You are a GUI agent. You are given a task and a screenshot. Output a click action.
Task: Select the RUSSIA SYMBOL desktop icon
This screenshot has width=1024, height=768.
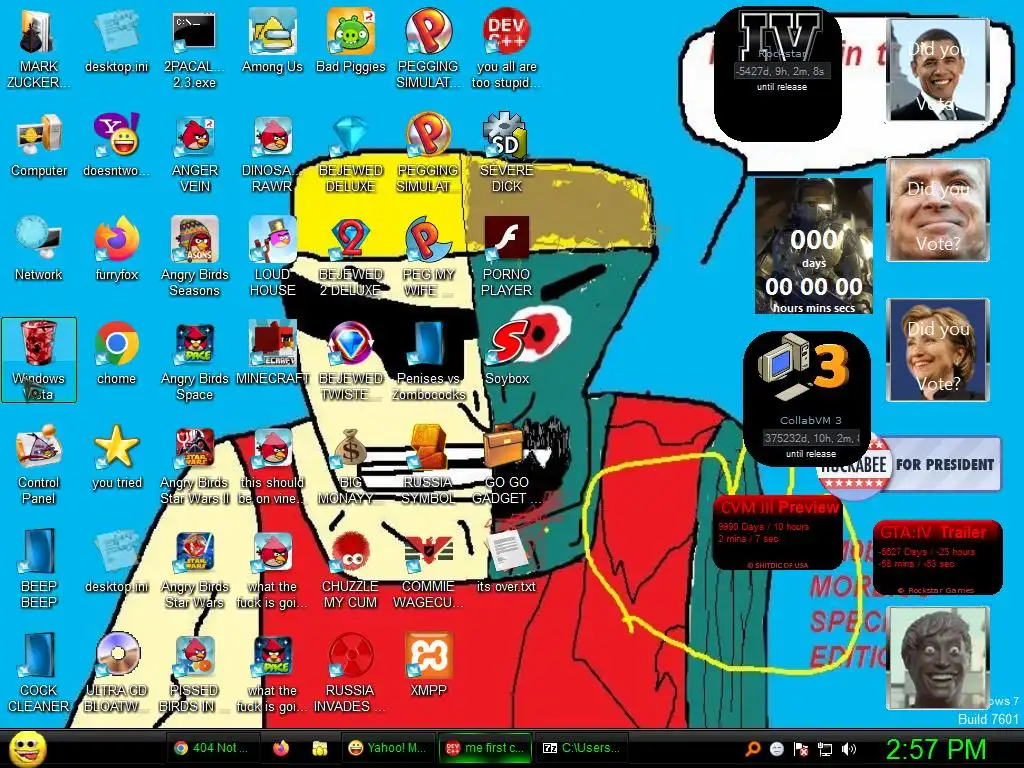click(x=428, y=465)
